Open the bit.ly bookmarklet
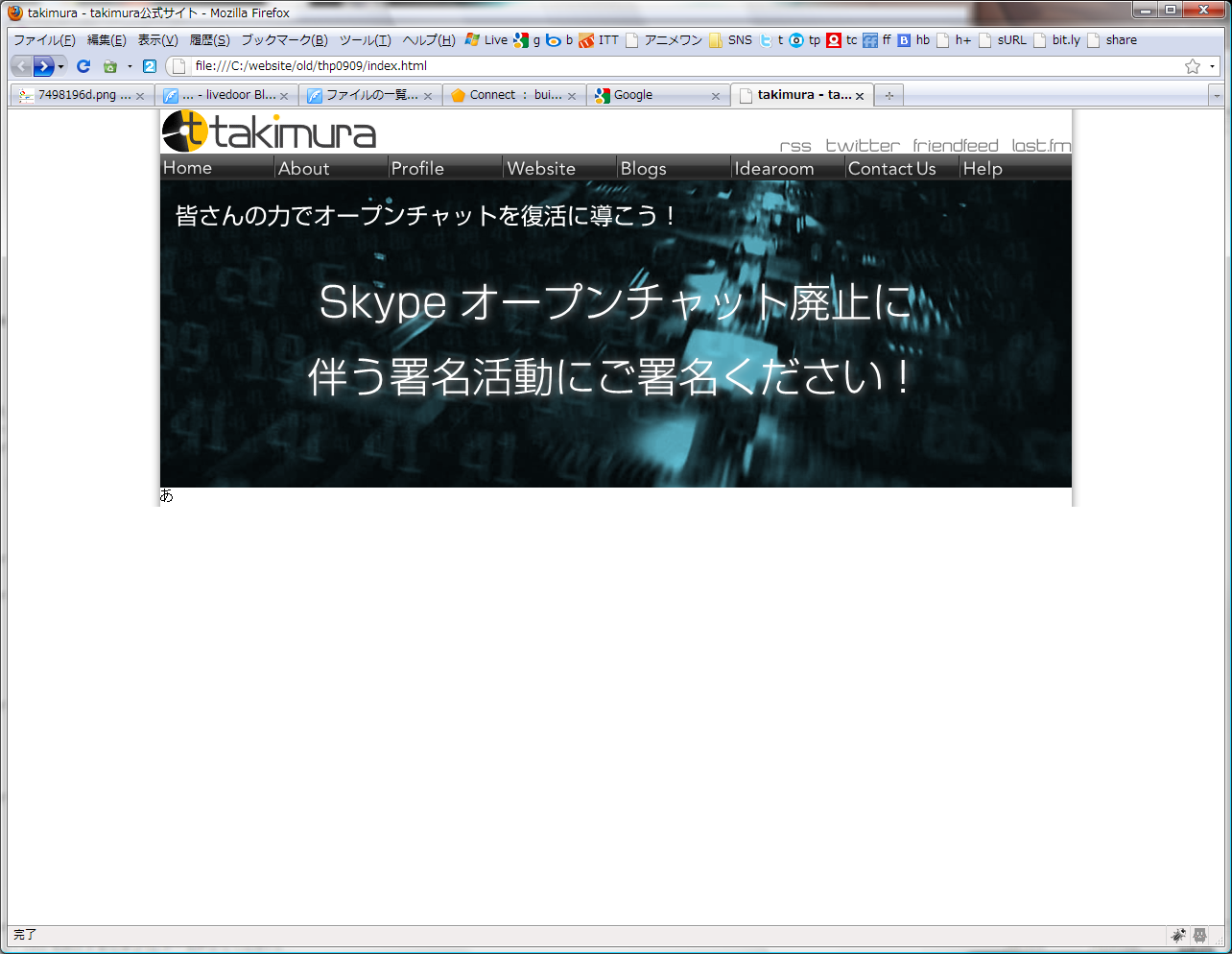Viewport: 1232px width, 954px height. tap(1056, 40)
